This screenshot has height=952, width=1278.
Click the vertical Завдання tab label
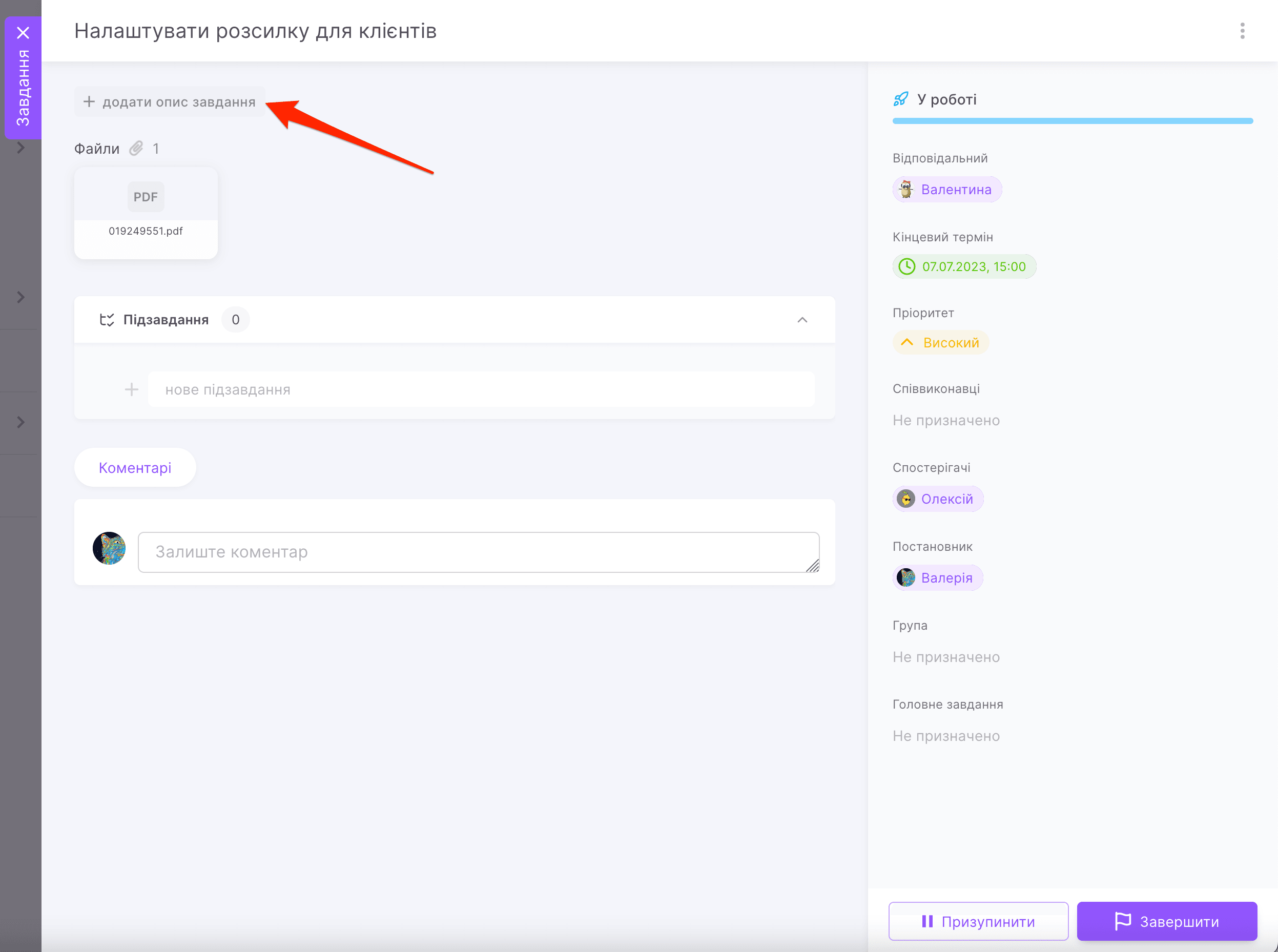(23, 88)
